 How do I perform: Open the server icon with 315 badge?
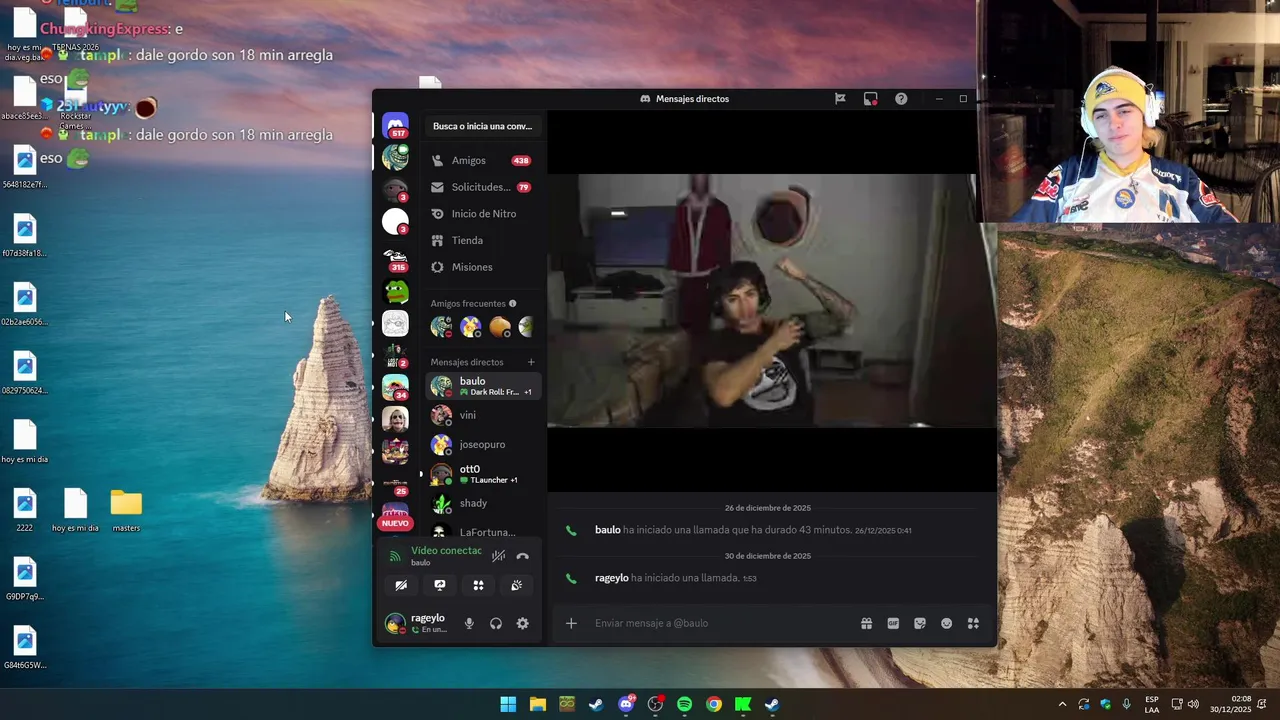[396, 259]
